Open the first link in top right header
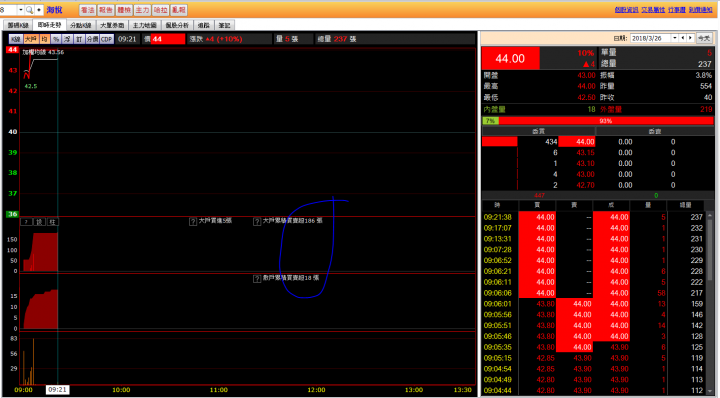The width and height of the screenshot is (720, 398). [627, 10]
